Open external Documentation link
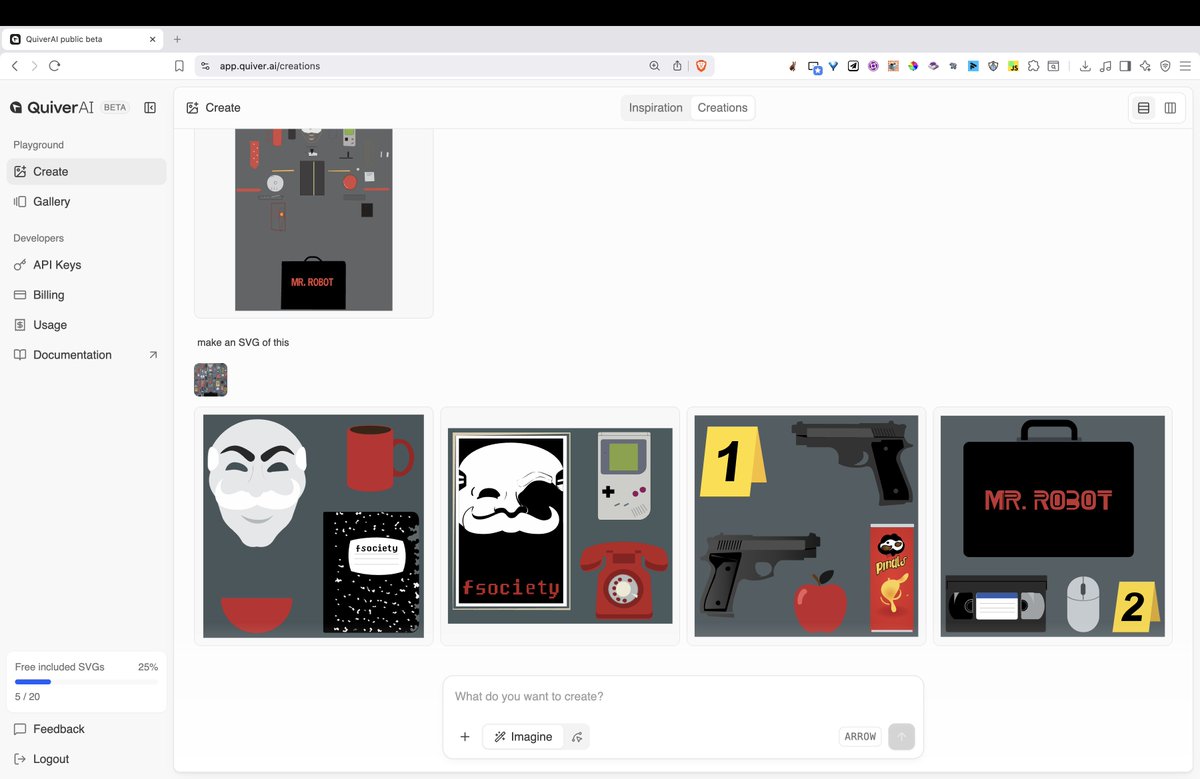Viewport: 1200px width, 779px height. coord(86,355)
